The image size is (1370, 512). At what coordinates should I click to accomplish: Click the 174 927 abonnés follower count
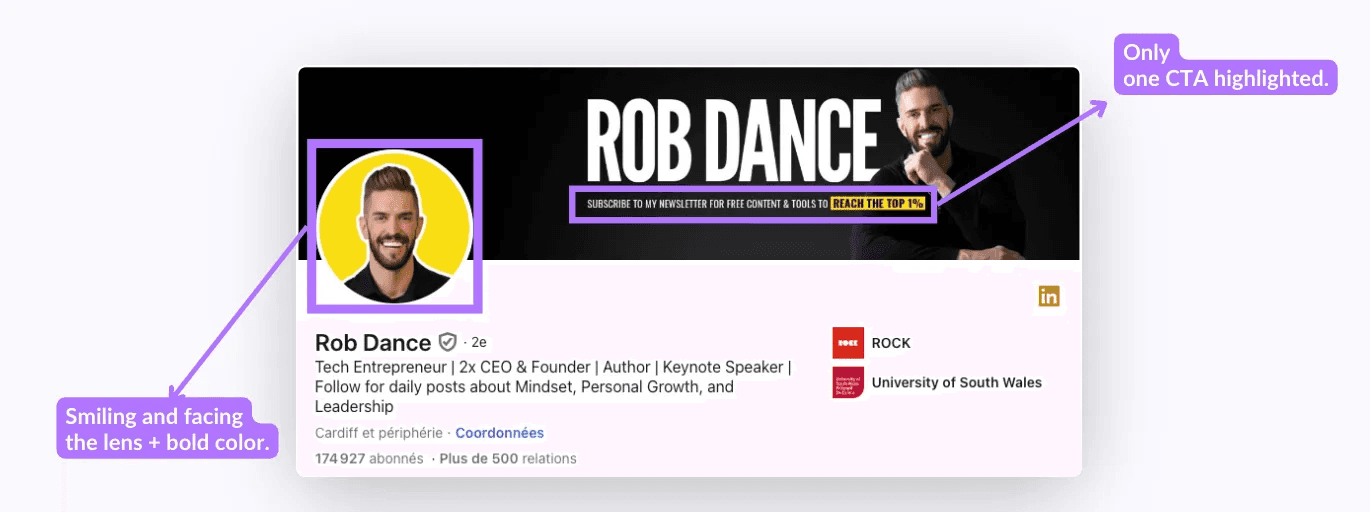[369, 459]
